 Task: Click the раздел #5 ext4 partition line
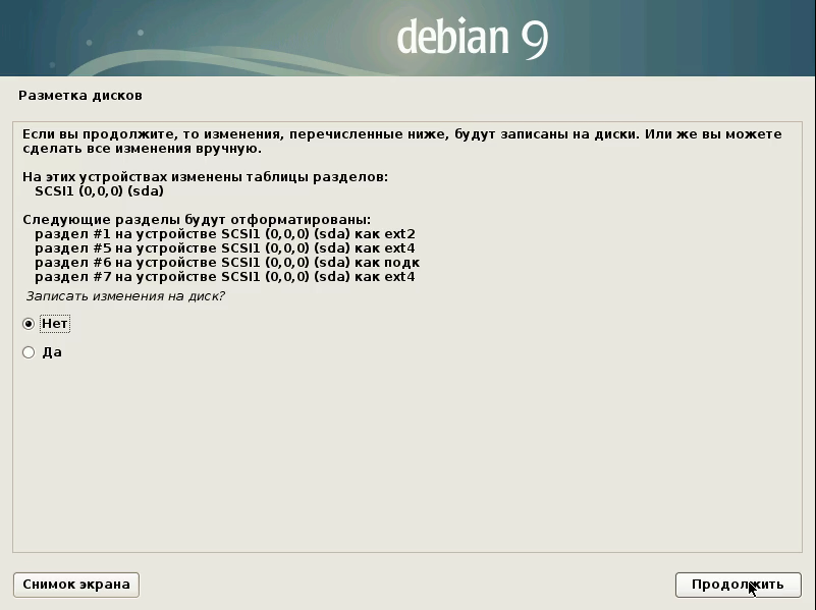point(224,248)
